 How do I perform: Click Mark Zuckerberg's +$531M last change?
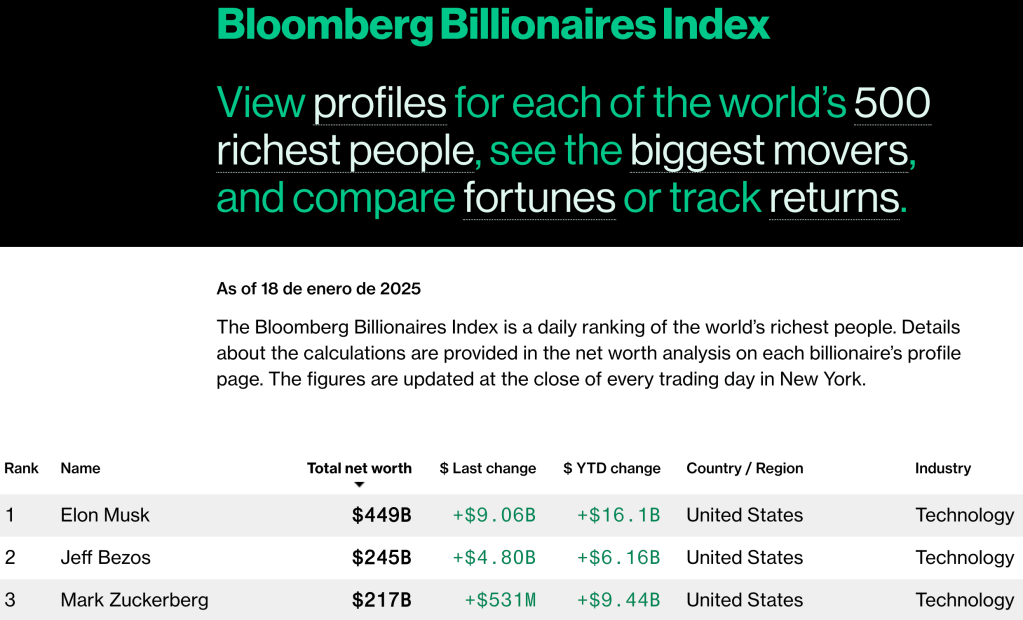pyautogui.click(x=500, y=600)
